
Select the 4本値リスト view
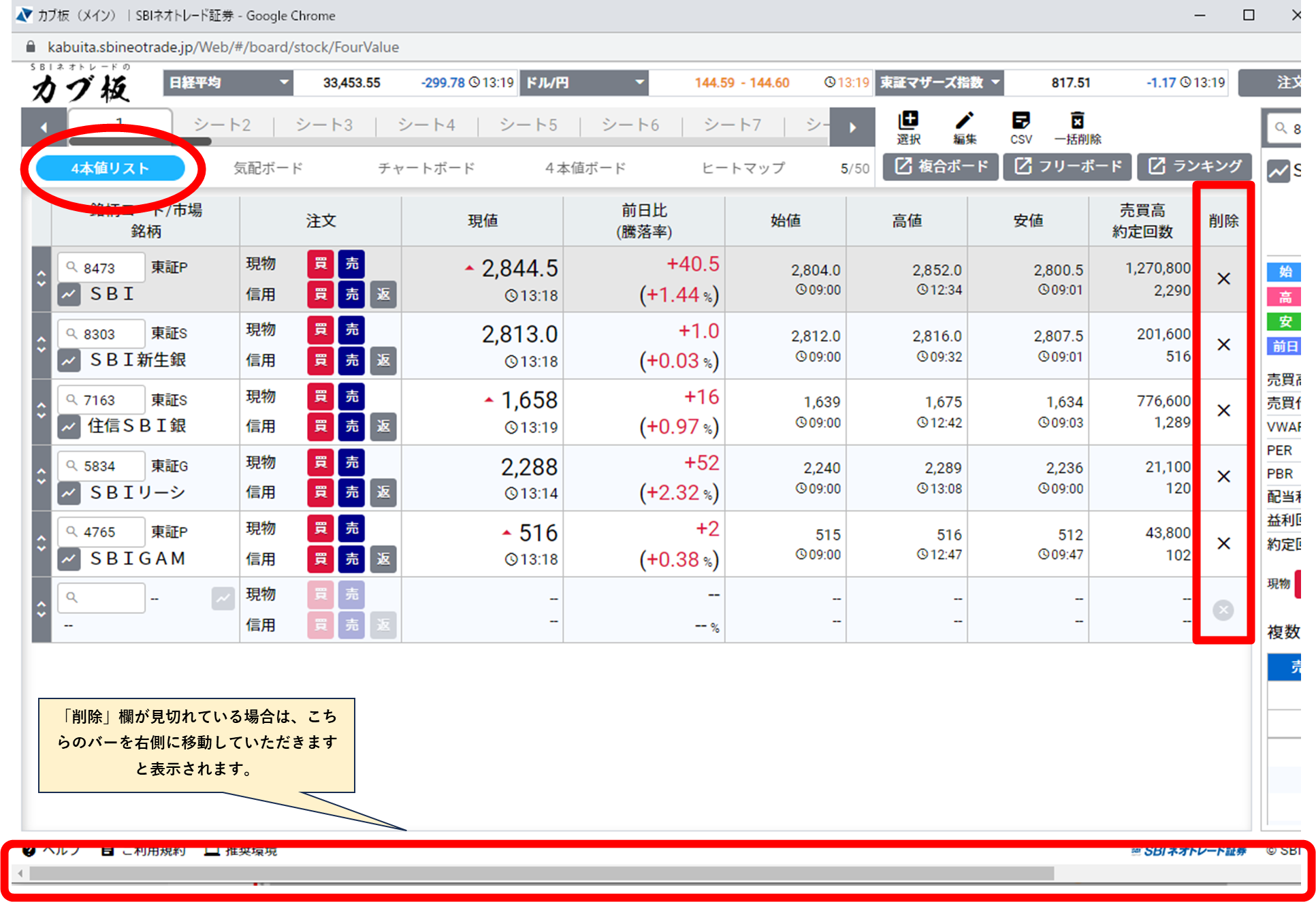point(110,168)
